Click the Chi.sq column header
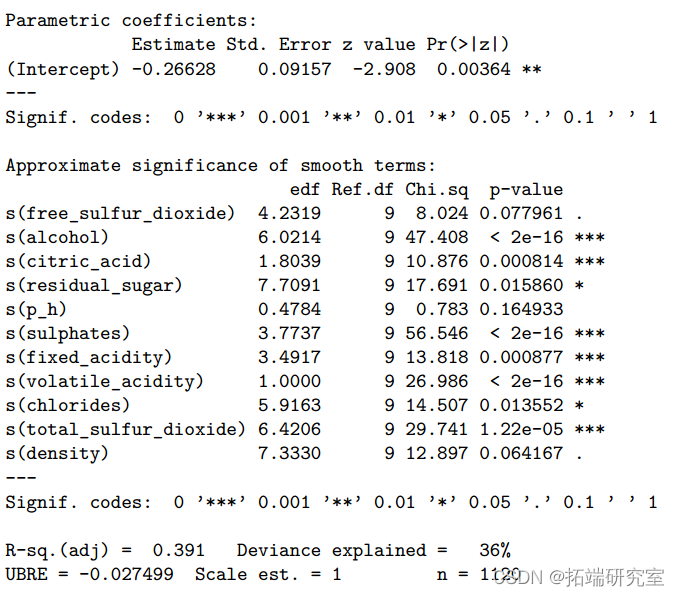This screenshot has width=679, height=596. (436, 190)
